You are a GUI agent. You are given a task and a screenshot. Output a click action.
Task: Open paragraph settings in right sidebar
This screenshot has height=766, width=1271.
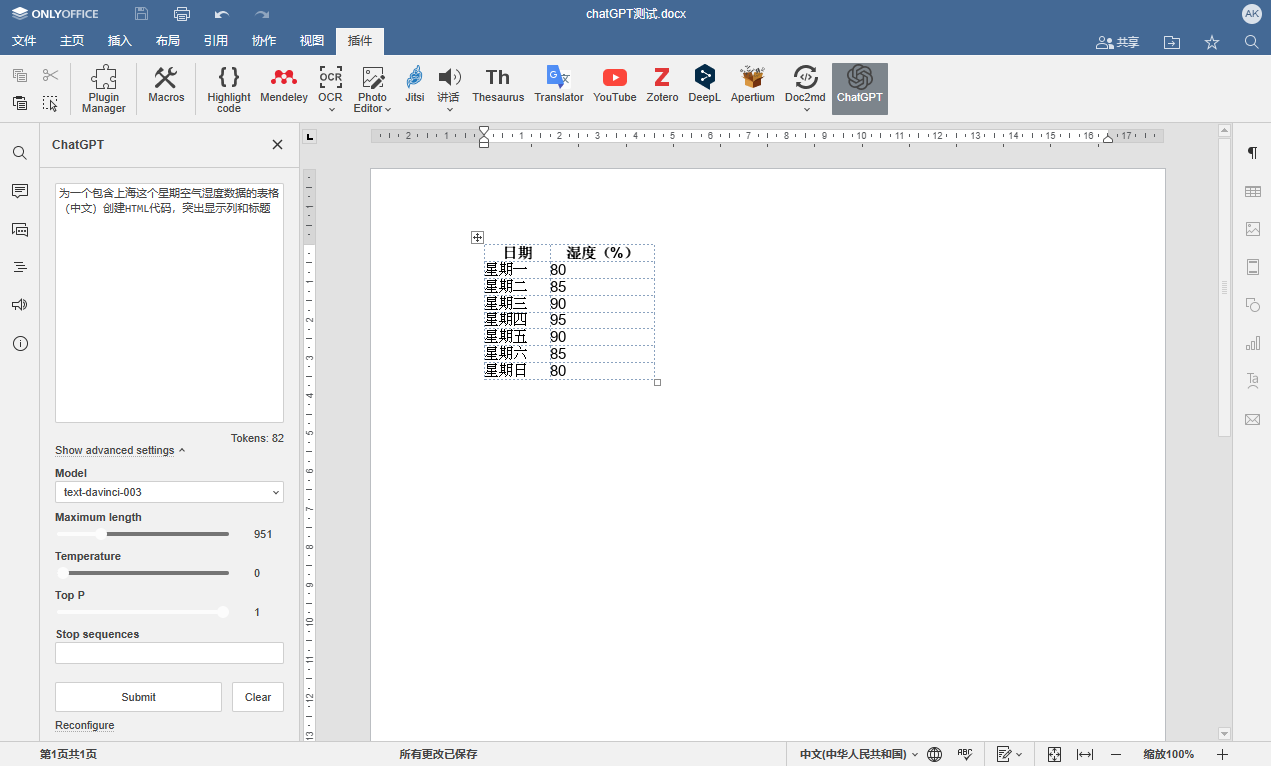tap(1252, 153)
